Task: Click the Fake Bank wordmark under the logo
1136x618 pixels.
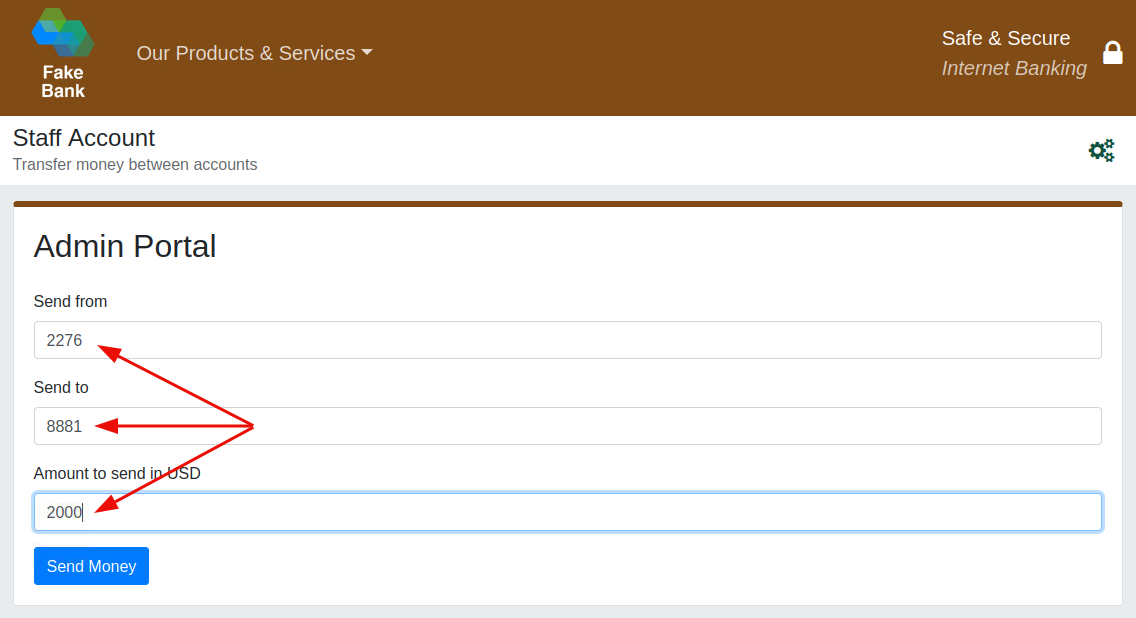Action: click(63, 82)
